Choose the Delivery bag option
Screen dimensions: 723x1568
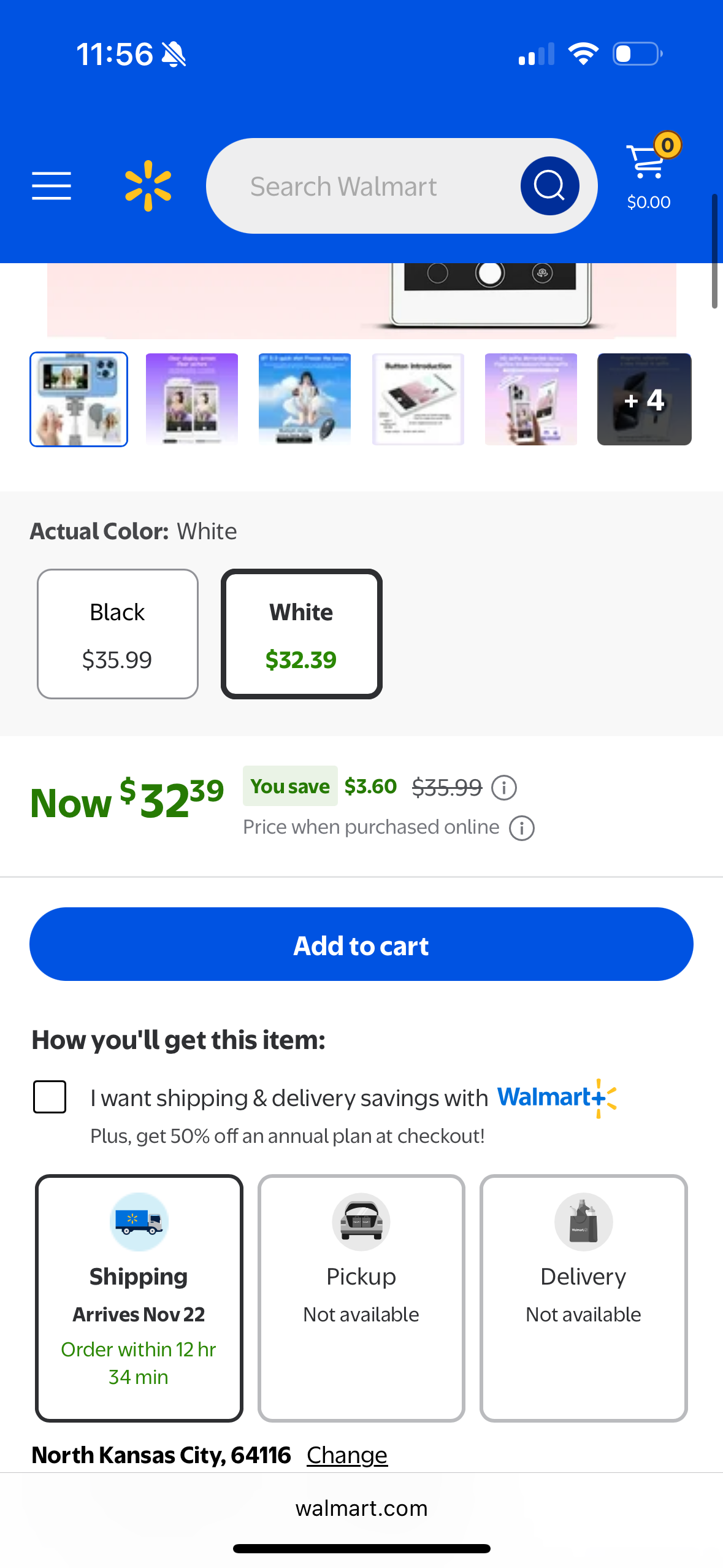583,1297
